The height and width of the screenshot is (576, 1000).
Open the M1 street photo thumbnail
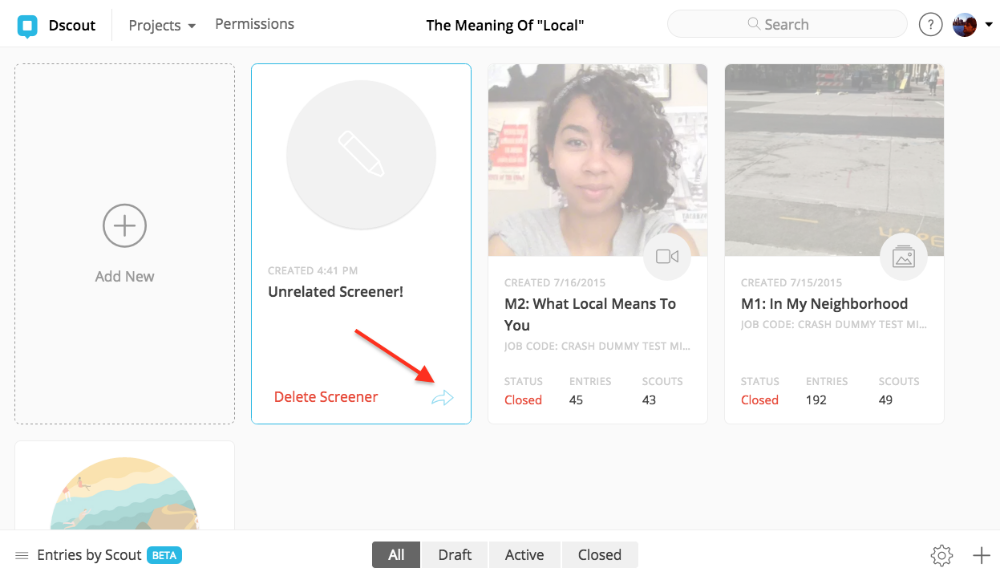834,159
